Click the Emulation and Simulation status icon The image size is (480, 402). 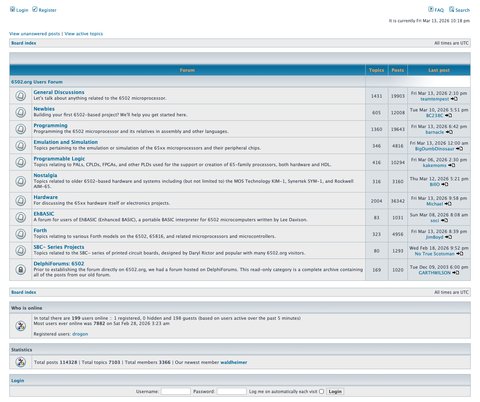pyautogui.click(x=21, y=146)
